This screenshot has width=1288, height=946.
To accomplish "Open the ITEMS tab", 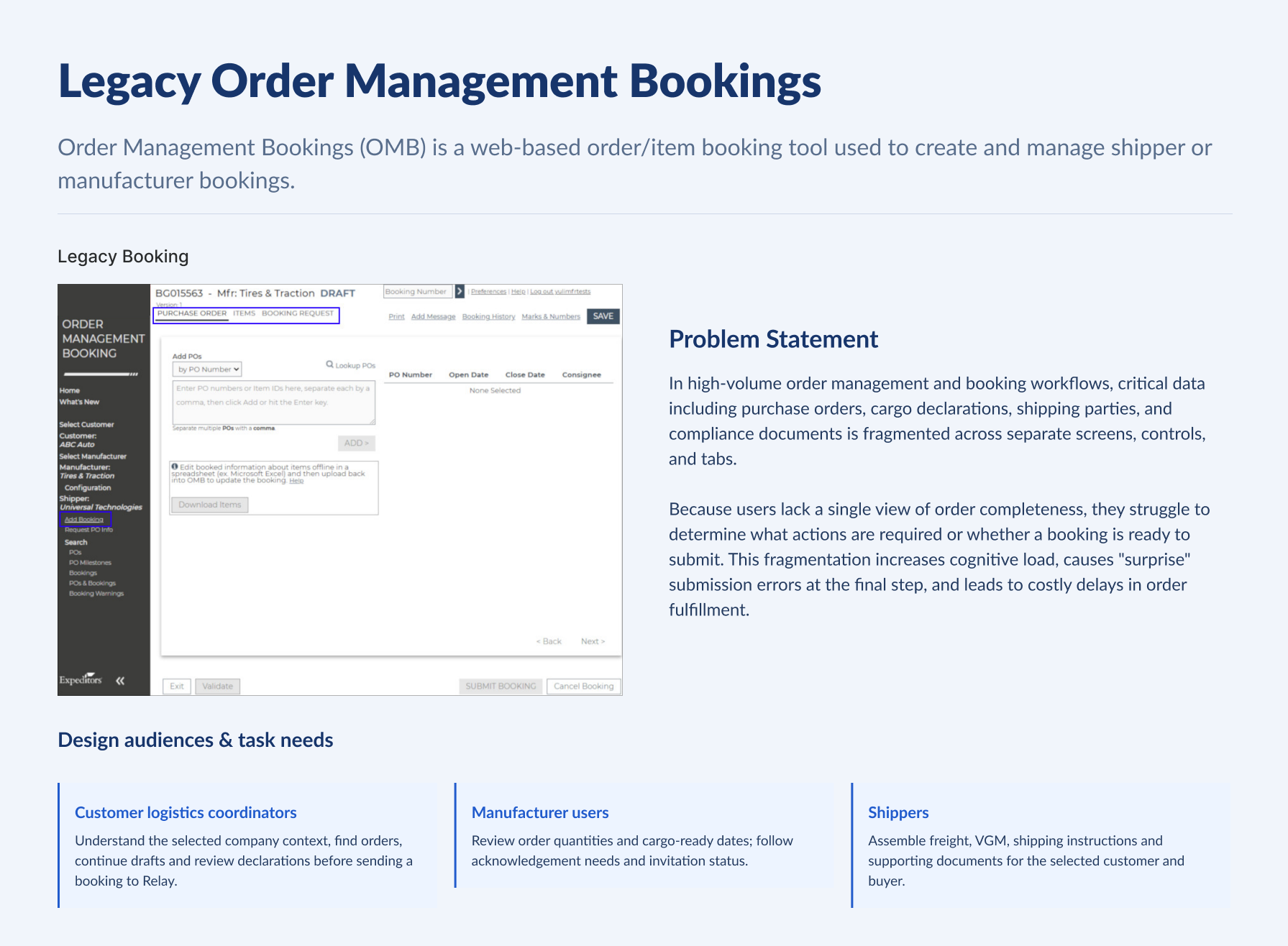I will 244,313.
